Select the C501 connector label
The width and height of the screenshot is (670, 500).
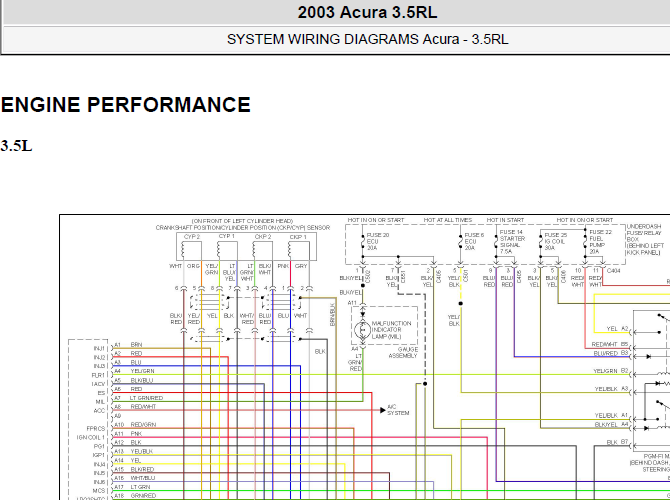pyautogui.click(x=465, y=276)
